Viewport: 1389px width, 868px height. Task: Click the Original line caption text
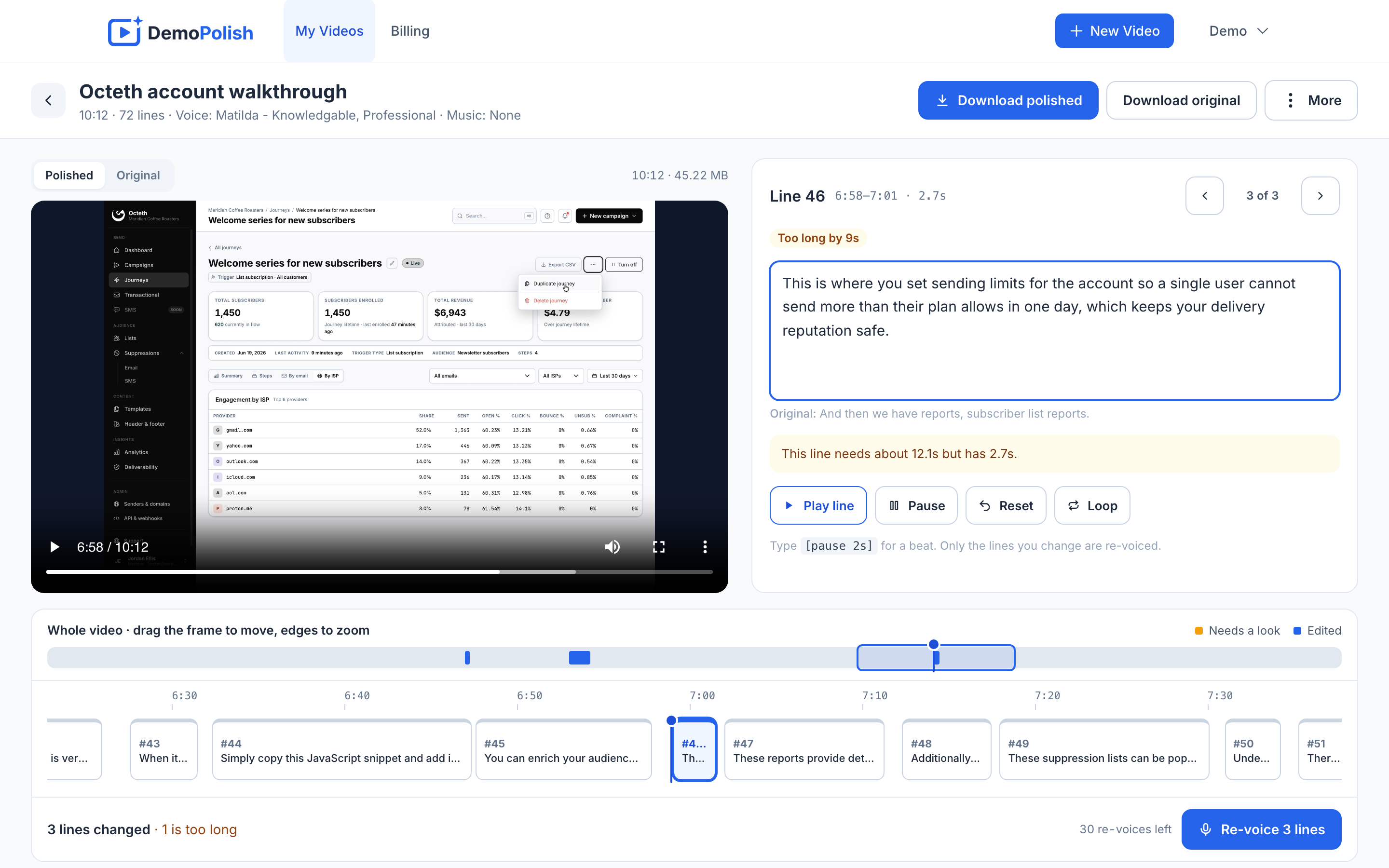pos(929,414)
